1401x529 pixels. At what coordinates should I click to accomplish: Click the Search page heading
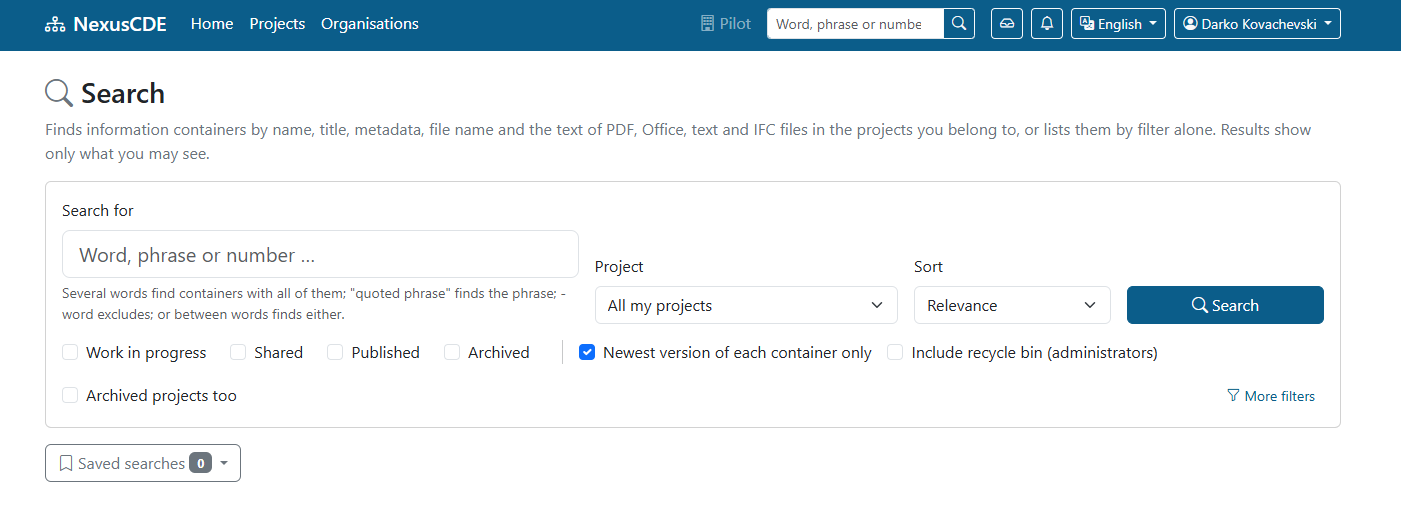(123, 93)
